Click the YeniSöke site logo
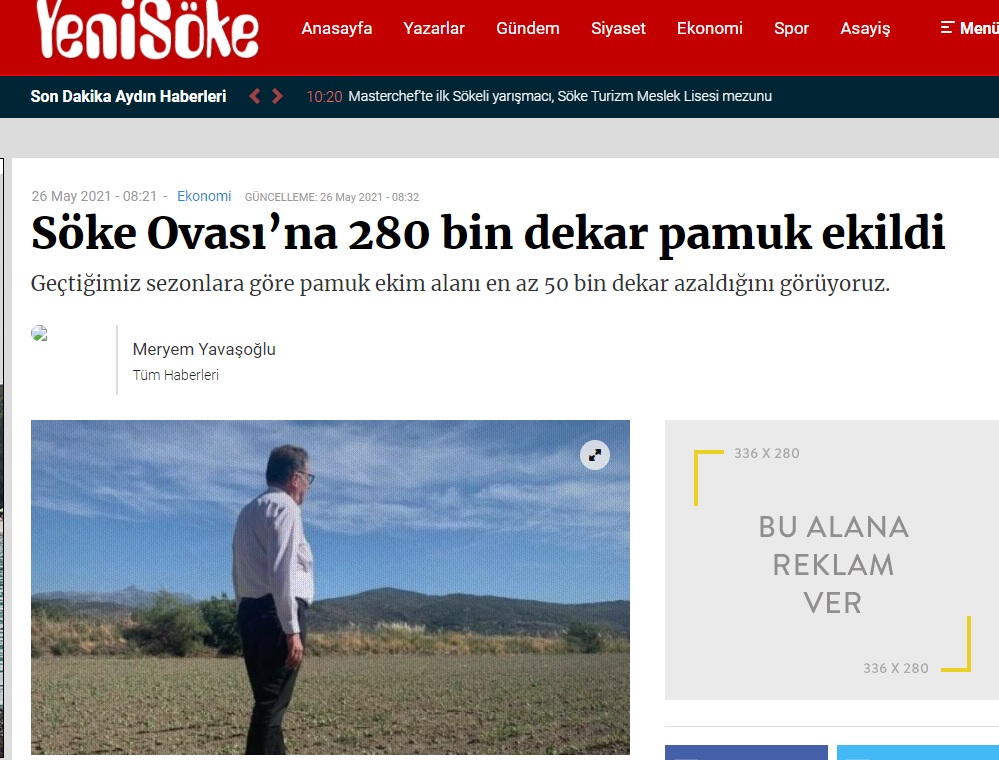Viewport: 999px width, 760px height. (x=147, y=29)
